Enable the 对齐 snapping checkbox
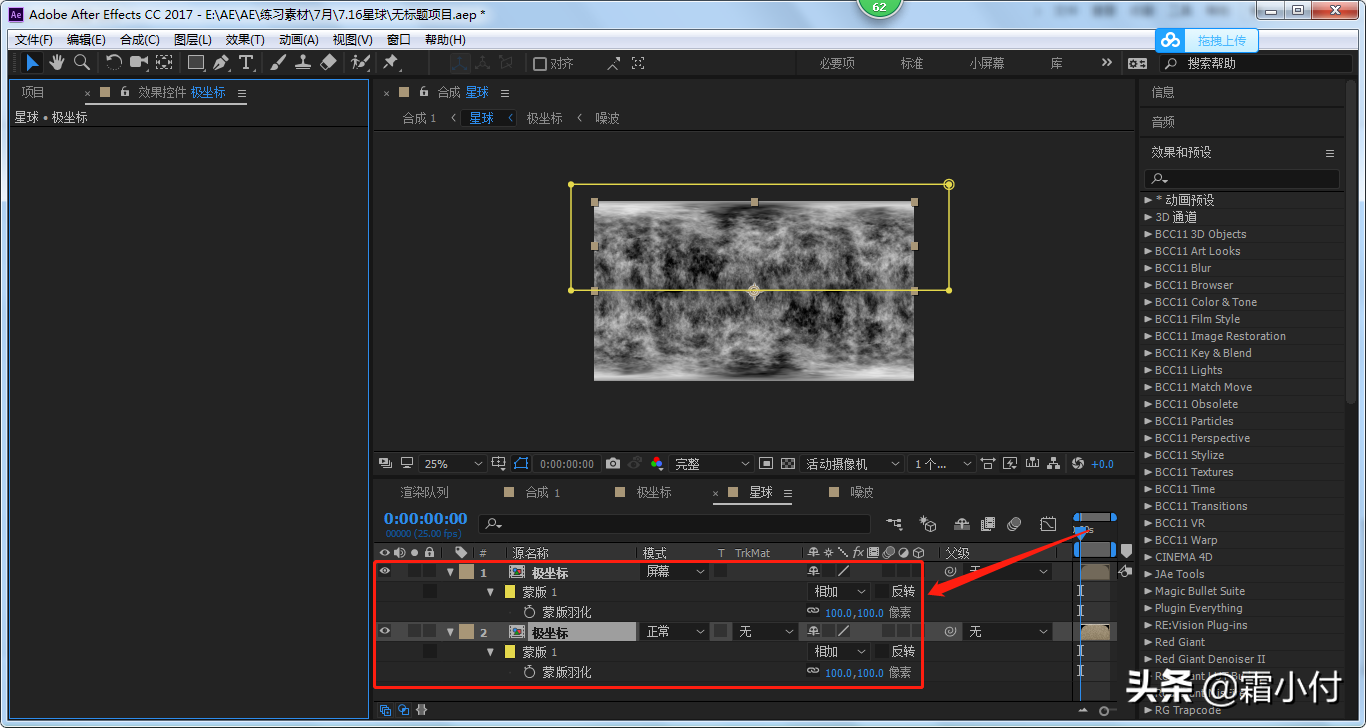 tap(540, 64)
